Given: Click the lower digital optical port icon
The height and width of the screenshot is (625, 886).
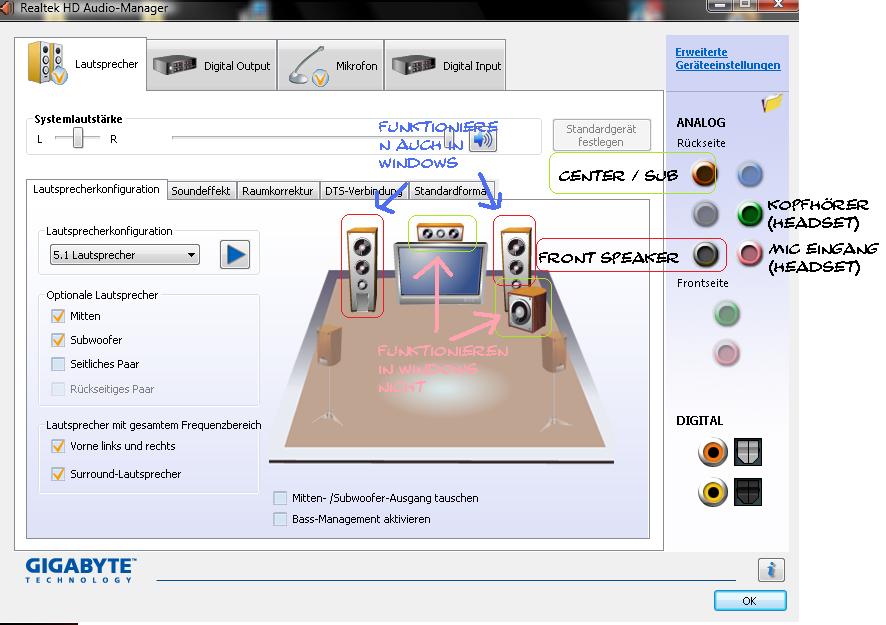Looking at the screenshot, I should 748,492.
